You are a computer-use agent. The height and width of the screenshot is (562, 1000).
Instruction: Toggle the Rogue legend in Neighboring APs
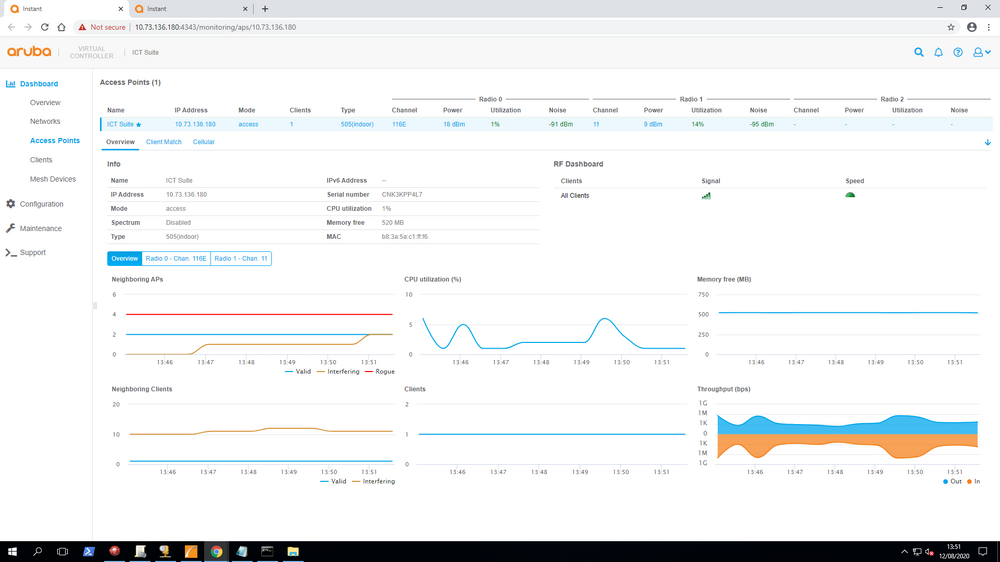[x=379, y=371]
